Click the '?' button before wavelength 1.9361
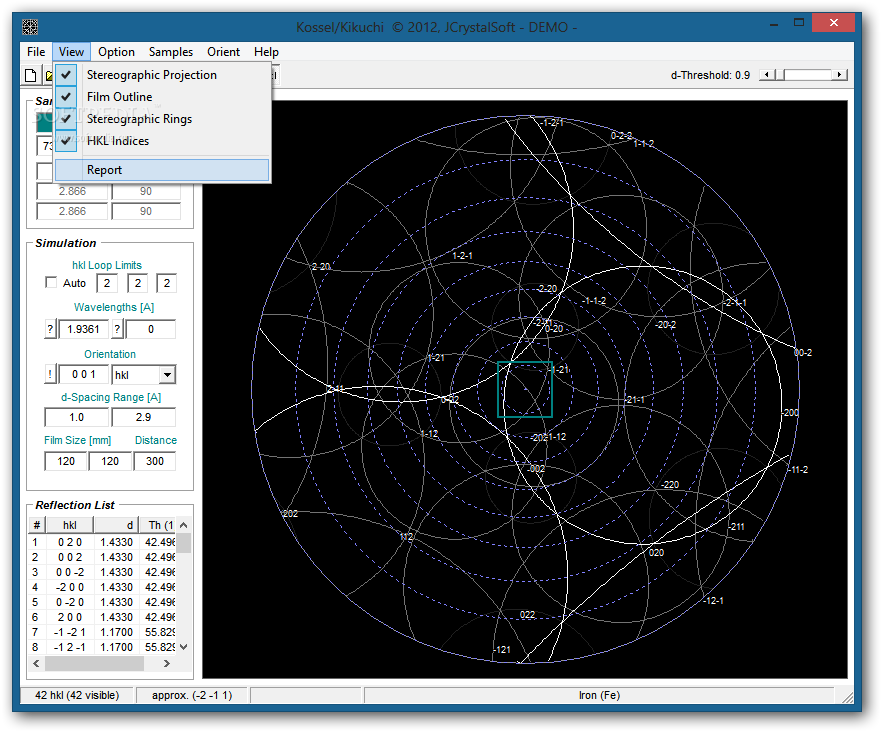The image size is (882, 732). point(50,329)
